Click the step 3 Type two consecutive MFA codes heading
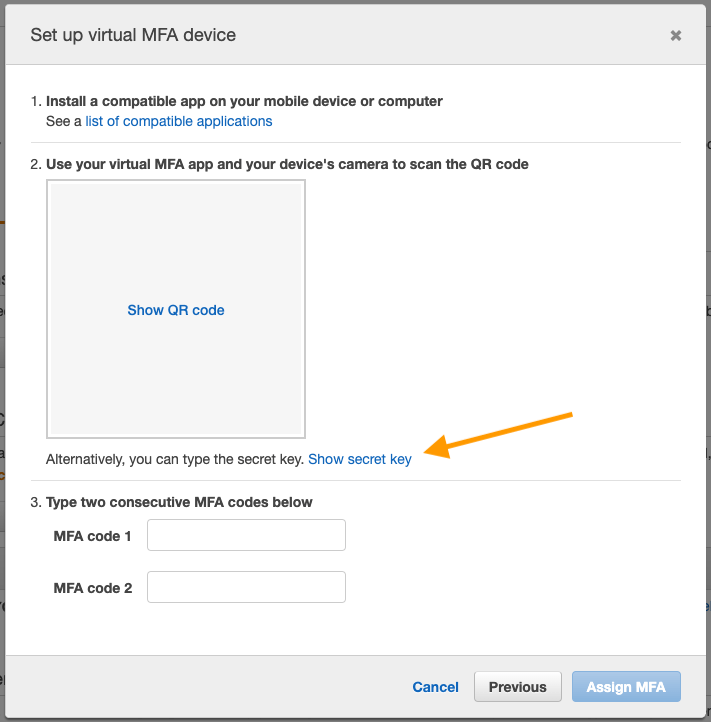Image resolution: width=711 pixels, height=722 pixels. [179, 502]
